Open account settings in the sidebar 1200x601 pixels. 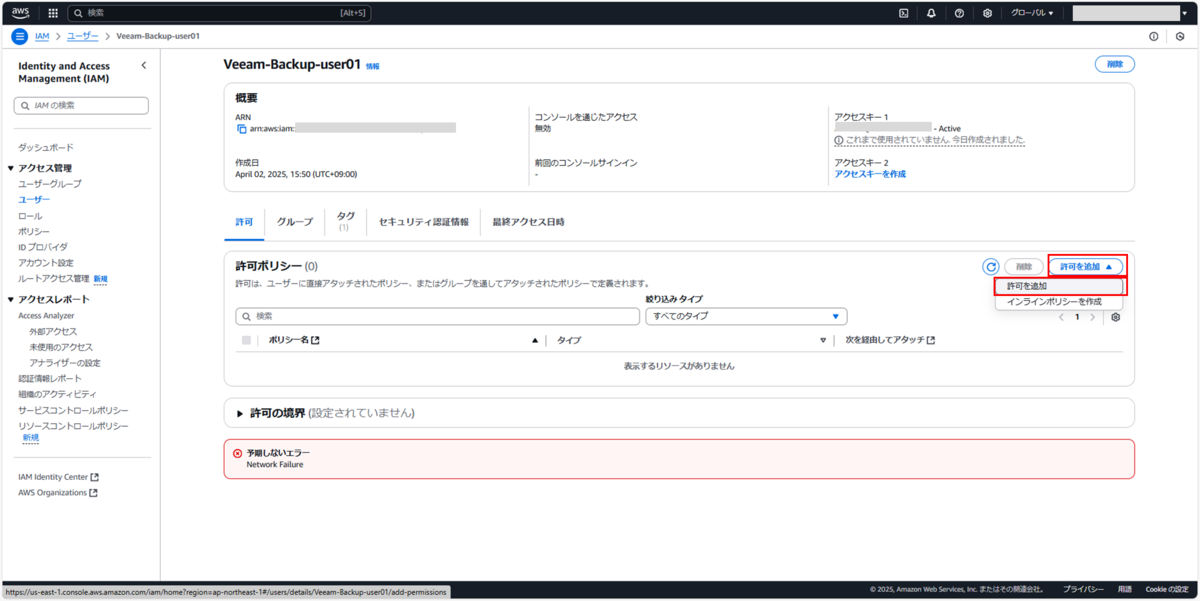[x=46, y=263]
